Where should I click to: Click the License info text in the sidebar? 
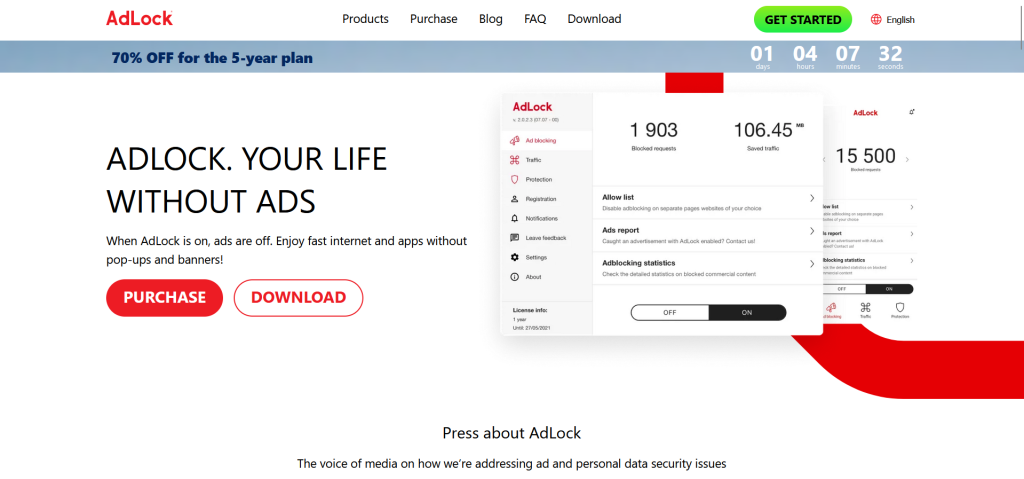[530, 310]
